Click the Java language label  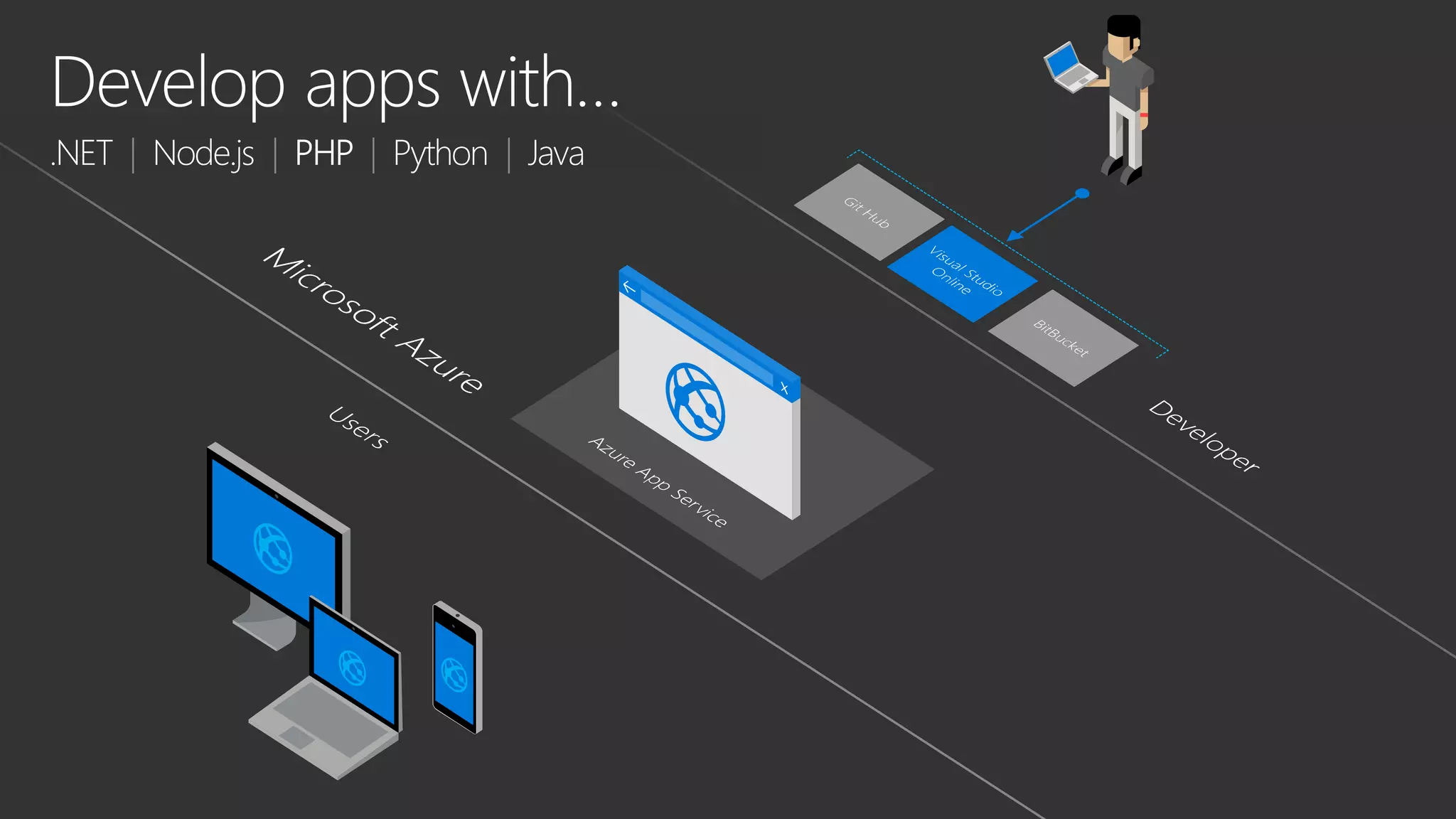(555, 154)
